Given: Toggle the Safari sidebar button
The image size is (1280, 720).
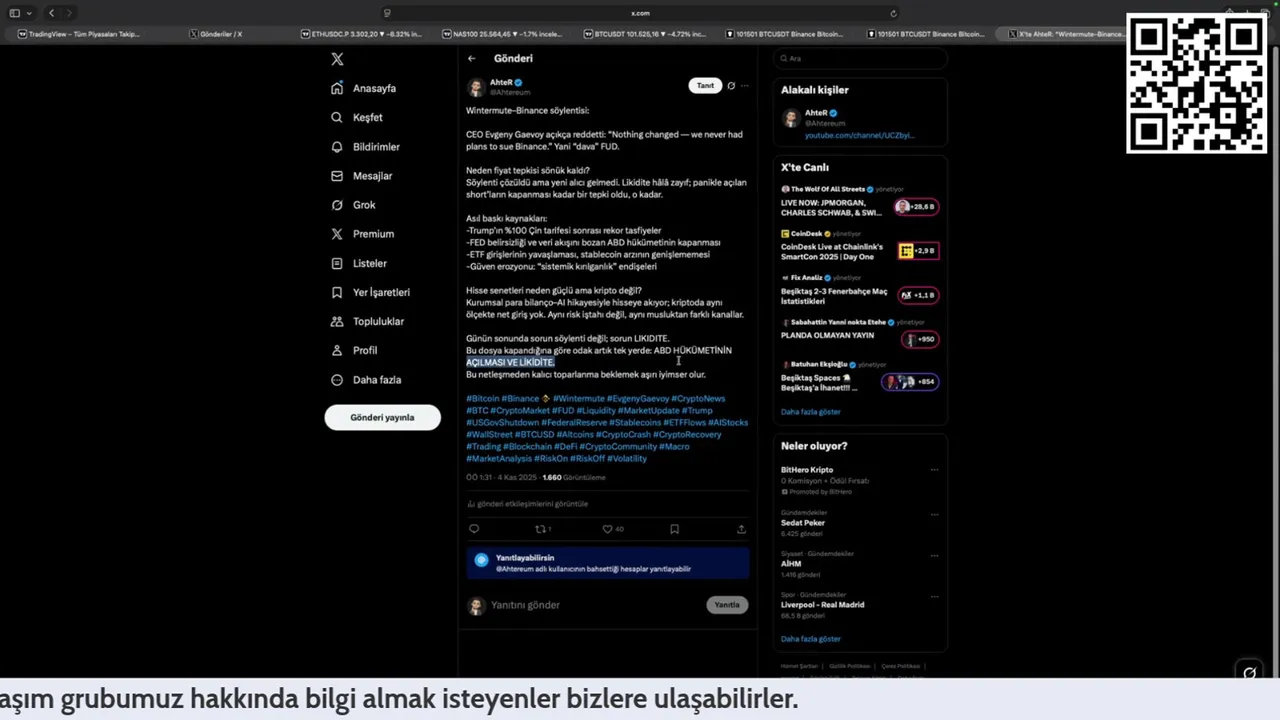Looking at the screenshot, I should click(15, 13).
